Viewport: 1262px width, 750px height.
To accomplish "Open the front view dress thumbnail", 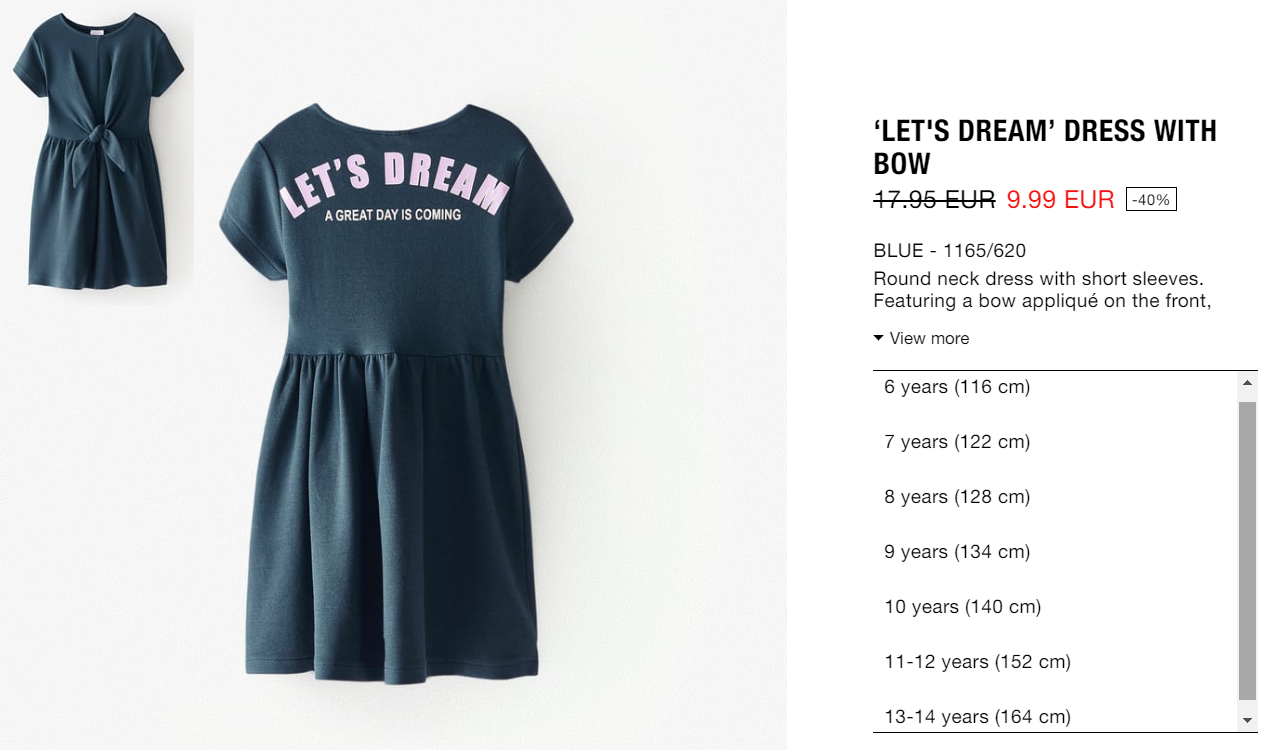I will tap(97, 150).
